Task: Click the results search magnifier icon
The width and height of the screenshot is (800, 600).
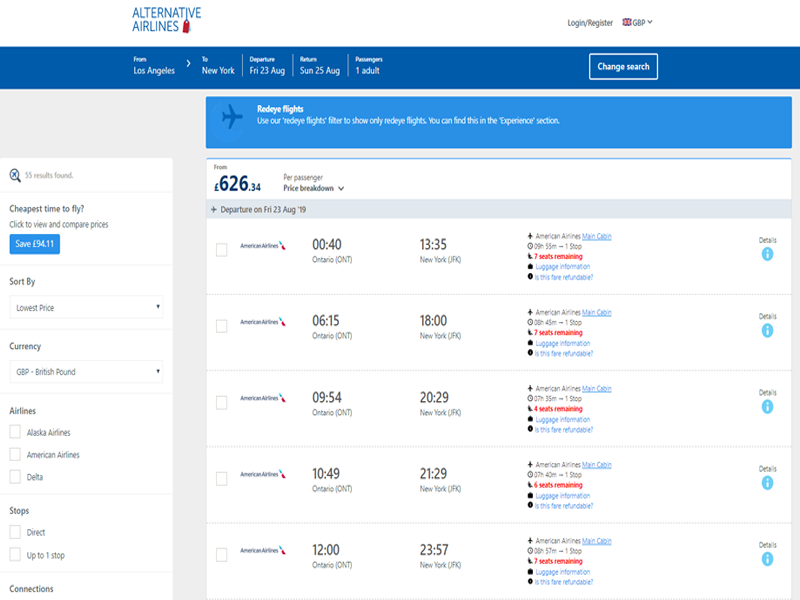Action: pyautogui.click(x=15, y=176)
